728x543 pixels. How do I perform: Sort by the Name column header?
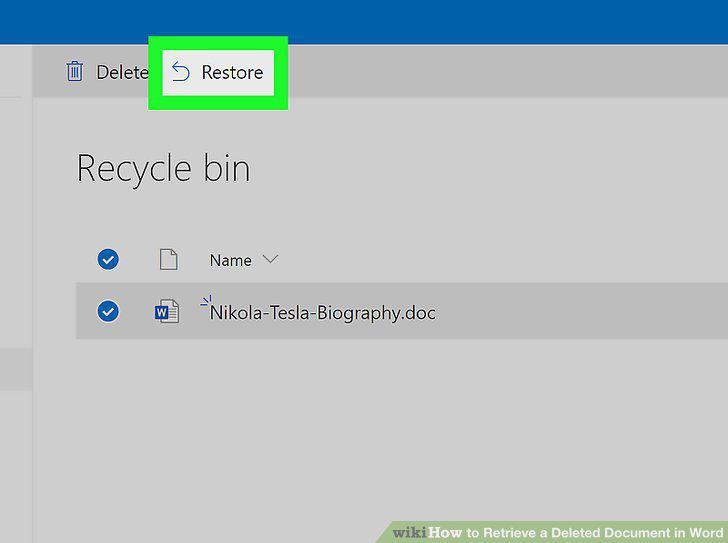pos(230,260)
